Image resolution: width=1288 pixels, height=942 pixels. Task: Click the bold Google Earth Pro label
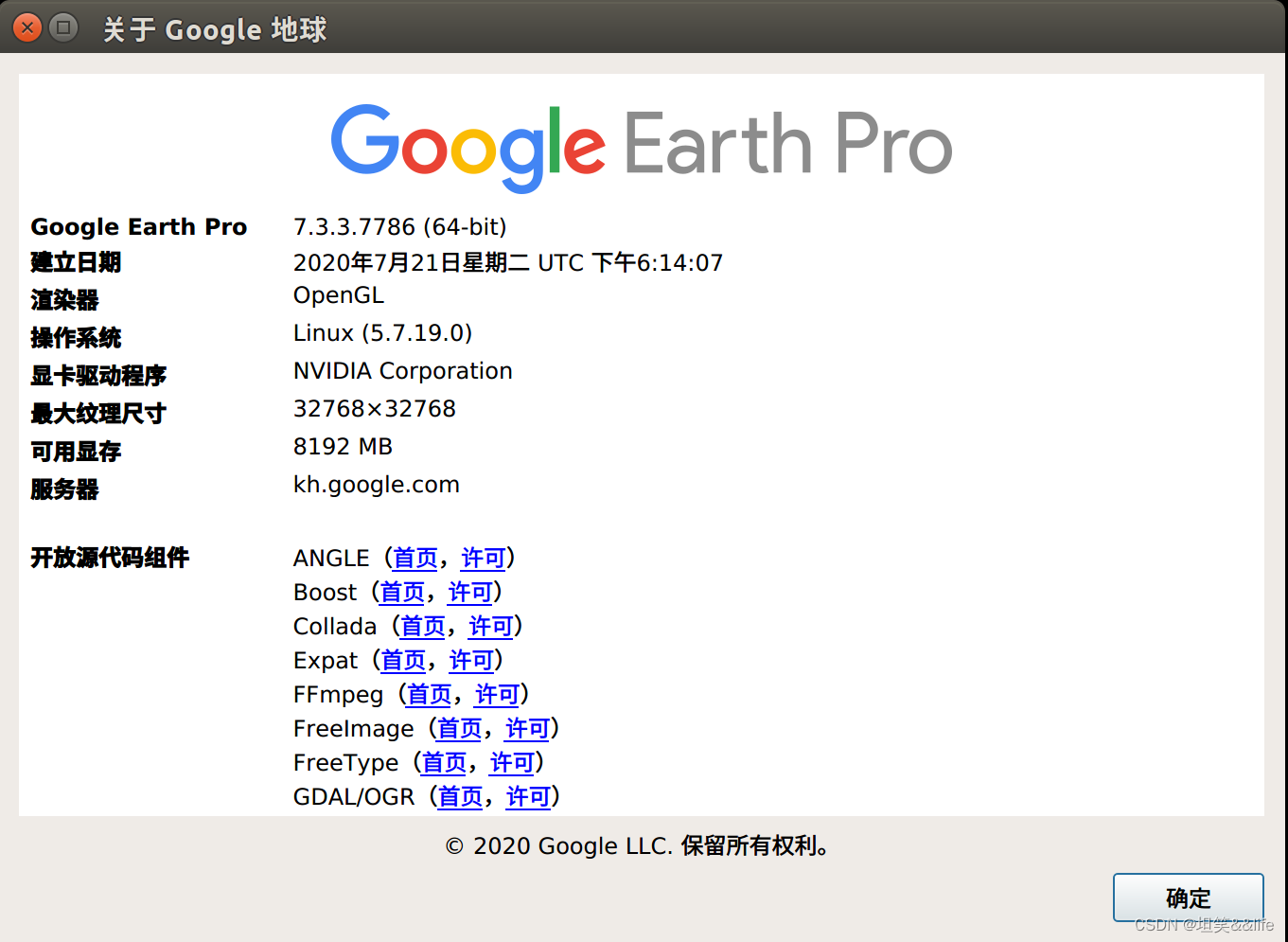[x=139, y=227]
